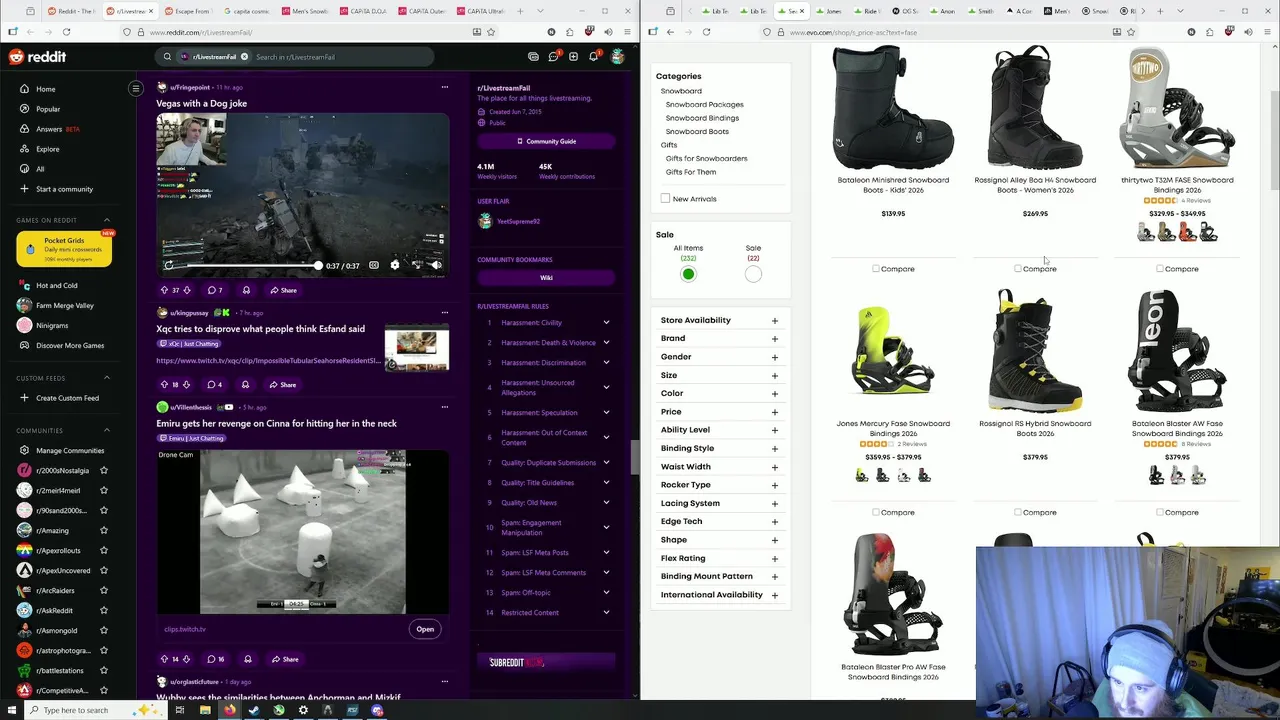Switch to the Smith tab in evo browser

tap(981, 11)
